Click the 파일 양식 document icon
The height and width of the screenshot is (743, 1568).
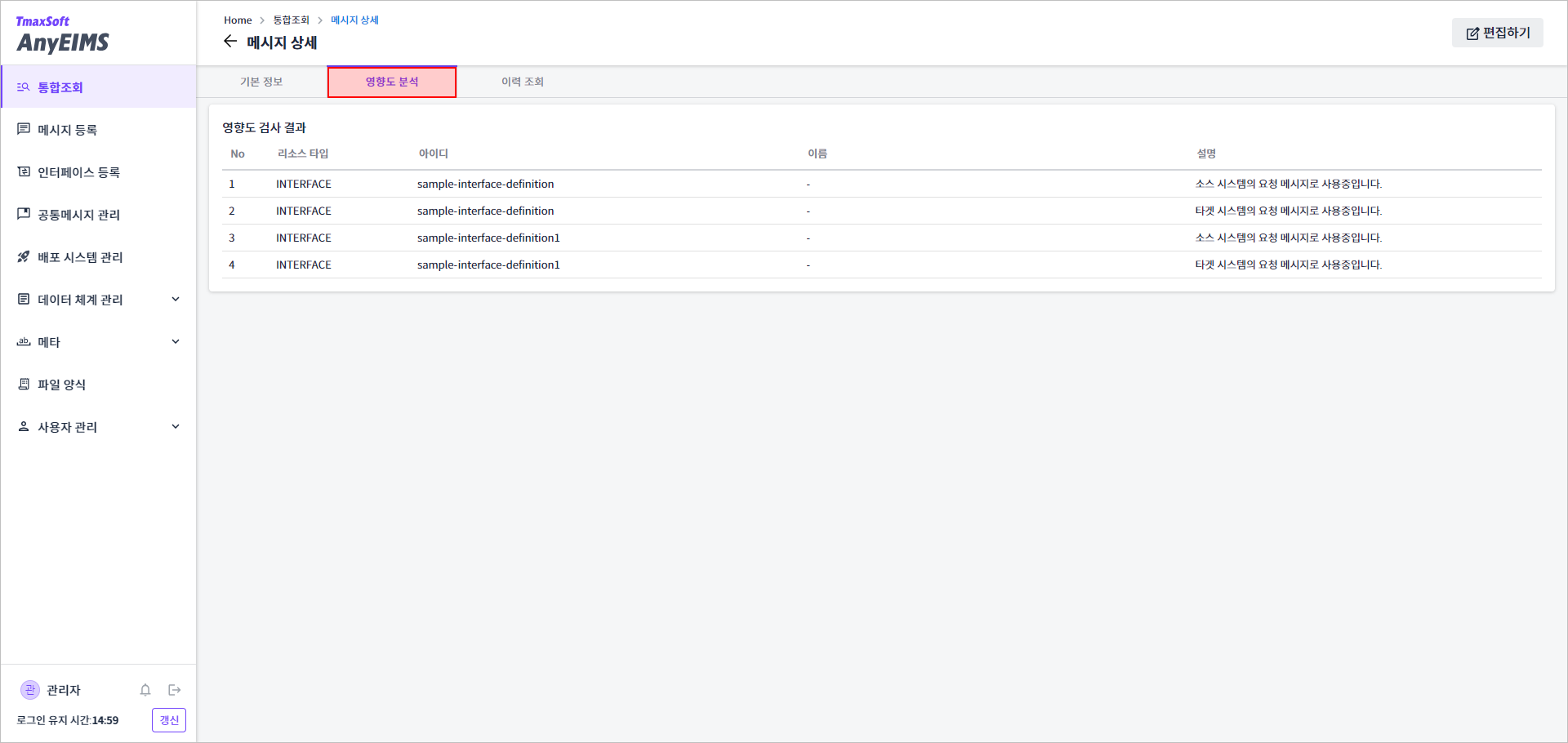coord(24,384)
